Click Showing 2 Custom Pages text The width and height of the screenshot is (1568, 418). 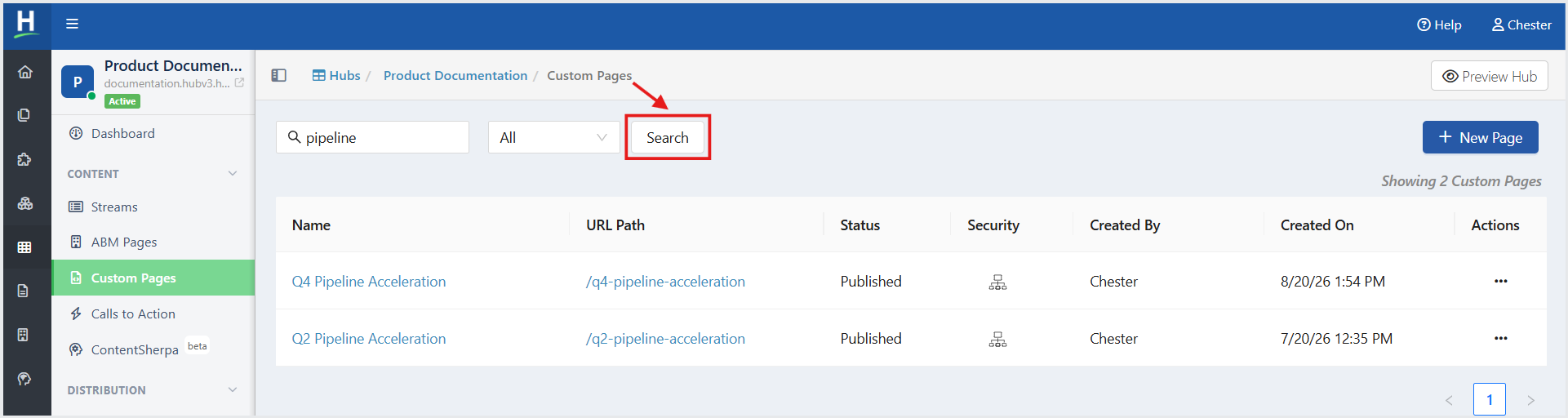[x=1461, y=181]
